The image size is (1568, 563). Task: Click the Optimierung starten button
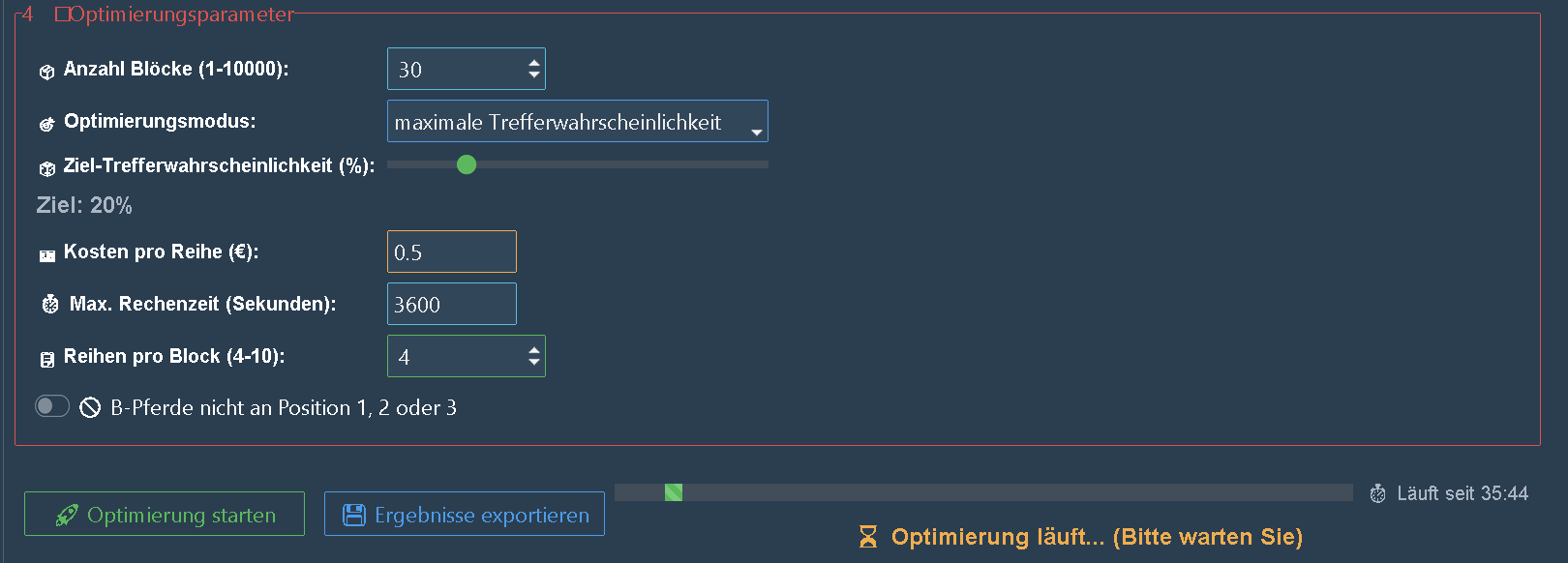165,514
